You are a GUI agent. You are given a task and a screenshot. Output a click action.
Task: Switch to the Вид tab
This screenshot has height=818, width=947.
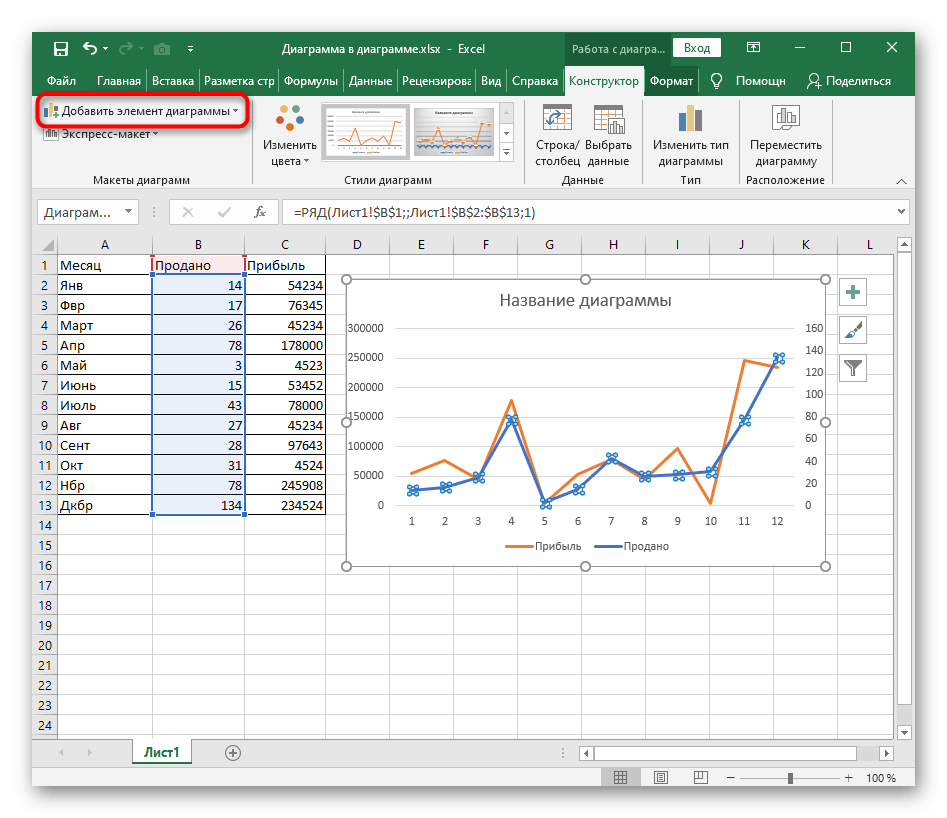pyautogui.click(x=491, y=81)
